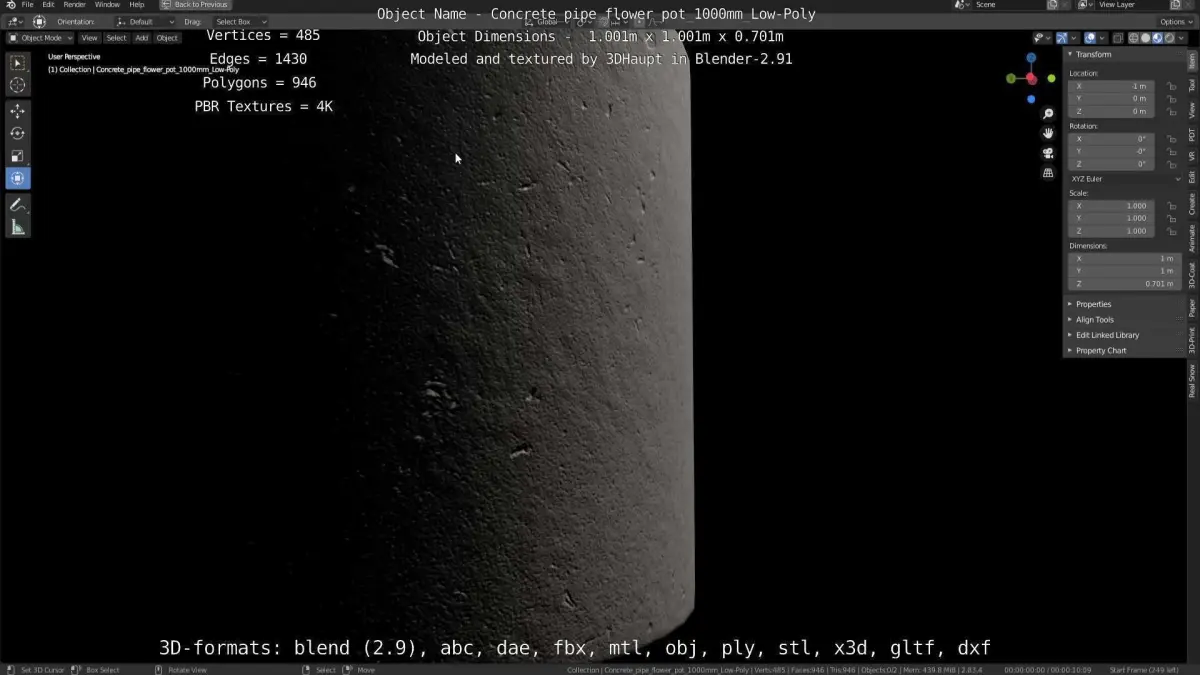Toggle lock for Scale X

pyautogui.click(x=1171, y=206)
